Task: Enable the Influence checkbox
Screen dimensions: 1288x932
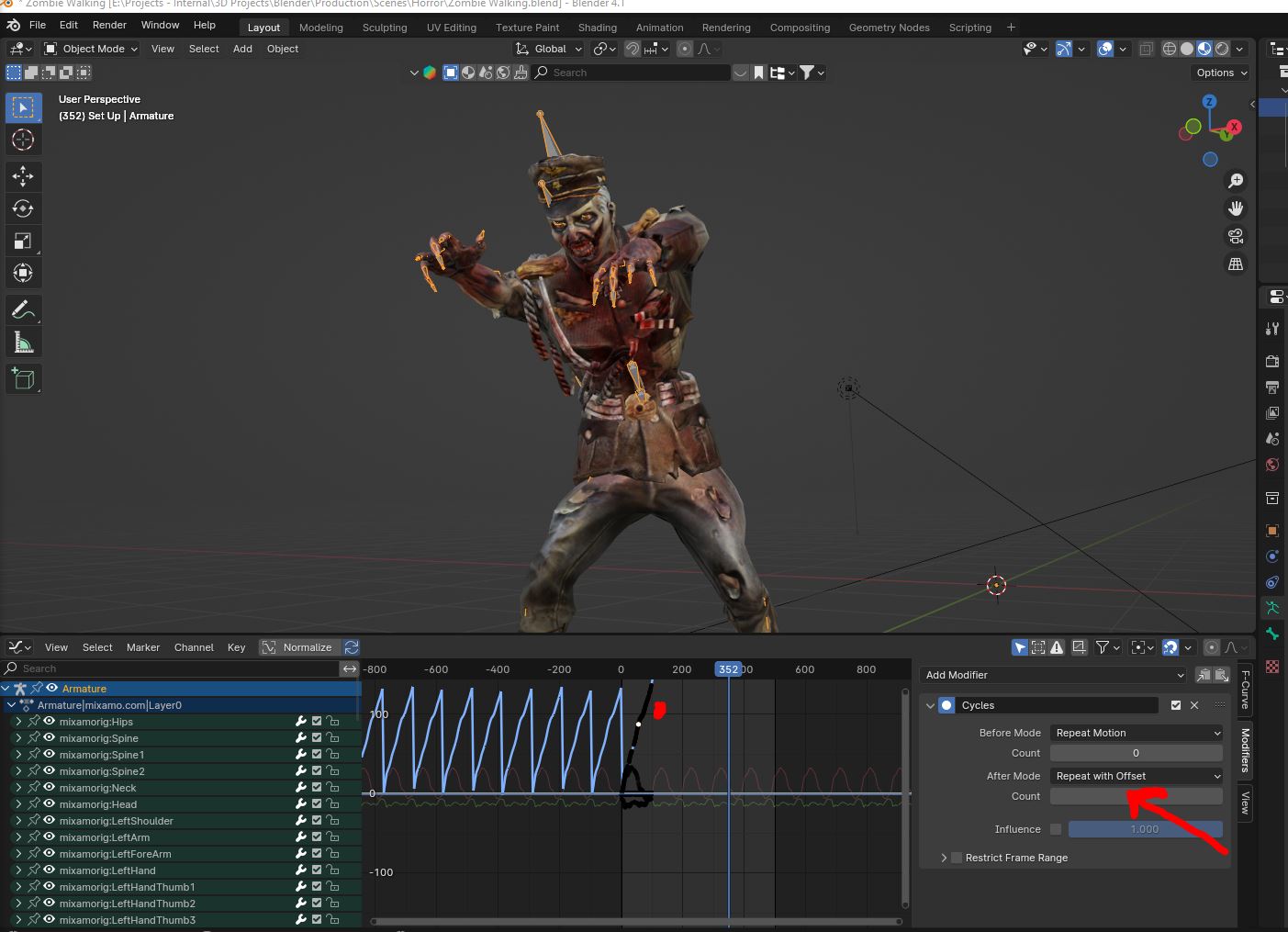Action: coord(1056,829)
